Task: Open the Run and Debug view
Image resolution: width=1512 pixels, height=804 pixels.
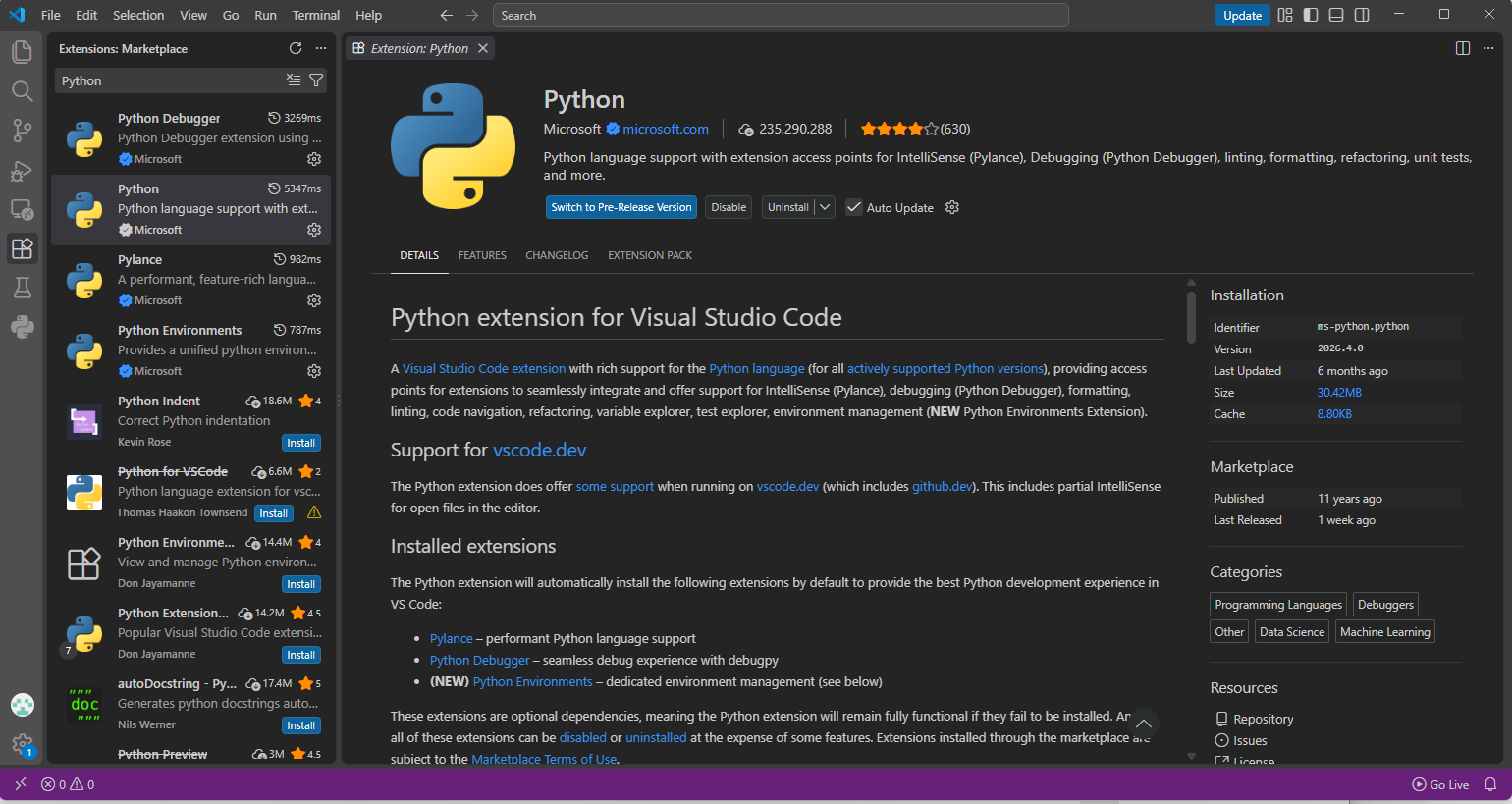Action: tap(22, 171)
